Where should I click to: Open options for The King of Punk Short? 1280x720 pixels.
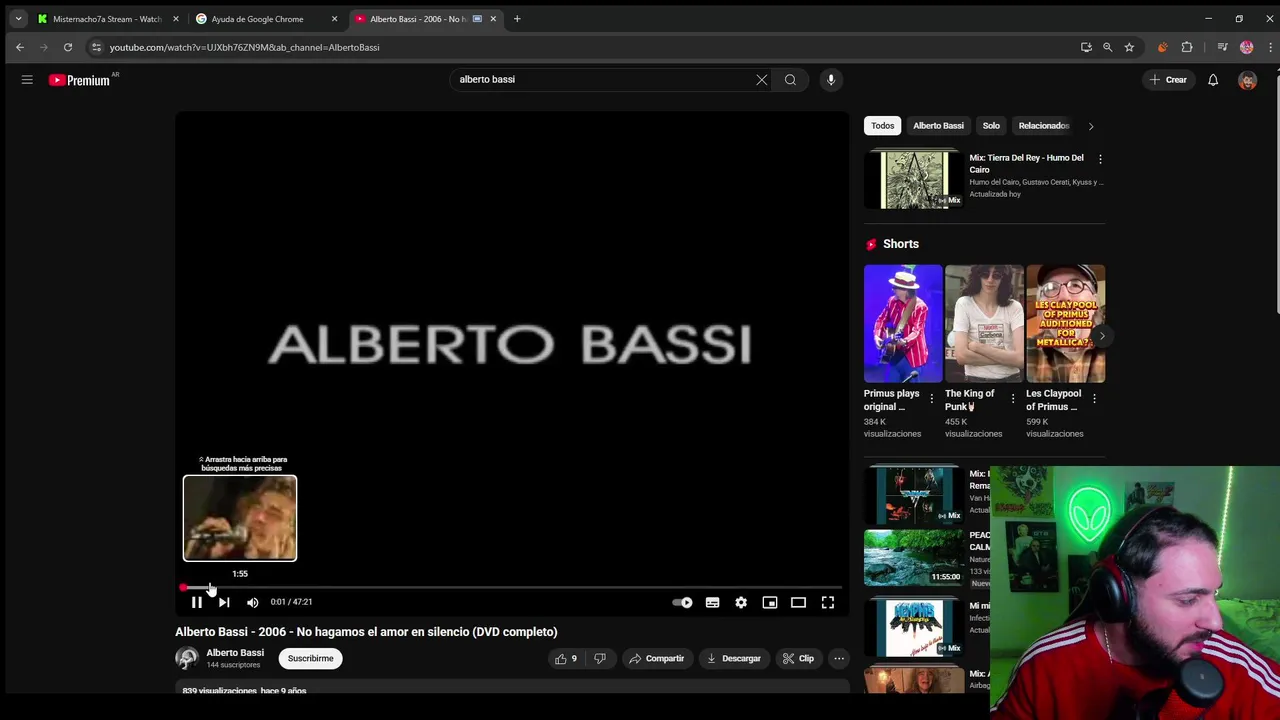(x=1013, y=399)
